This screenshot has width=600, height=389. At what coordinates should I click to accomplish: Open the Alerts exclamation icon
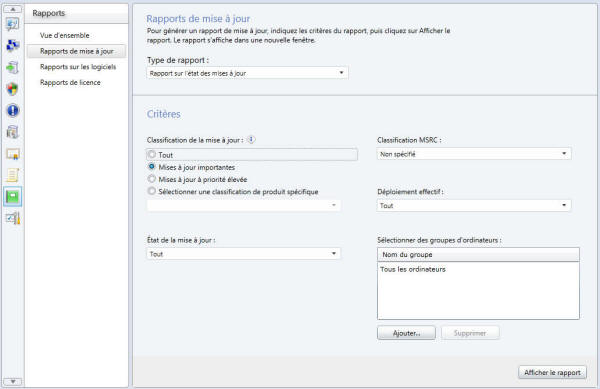[x=12, y=111]
